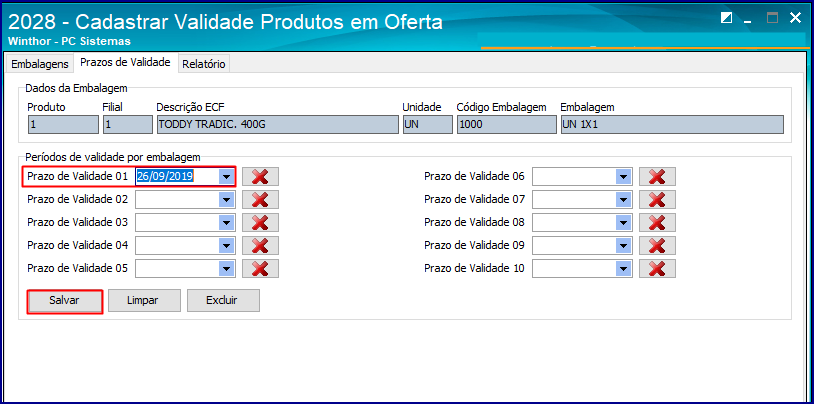814x404 pixels.
Task: Open date dropdown for Prazo de Validade 07
Action: tap(623, 199)
